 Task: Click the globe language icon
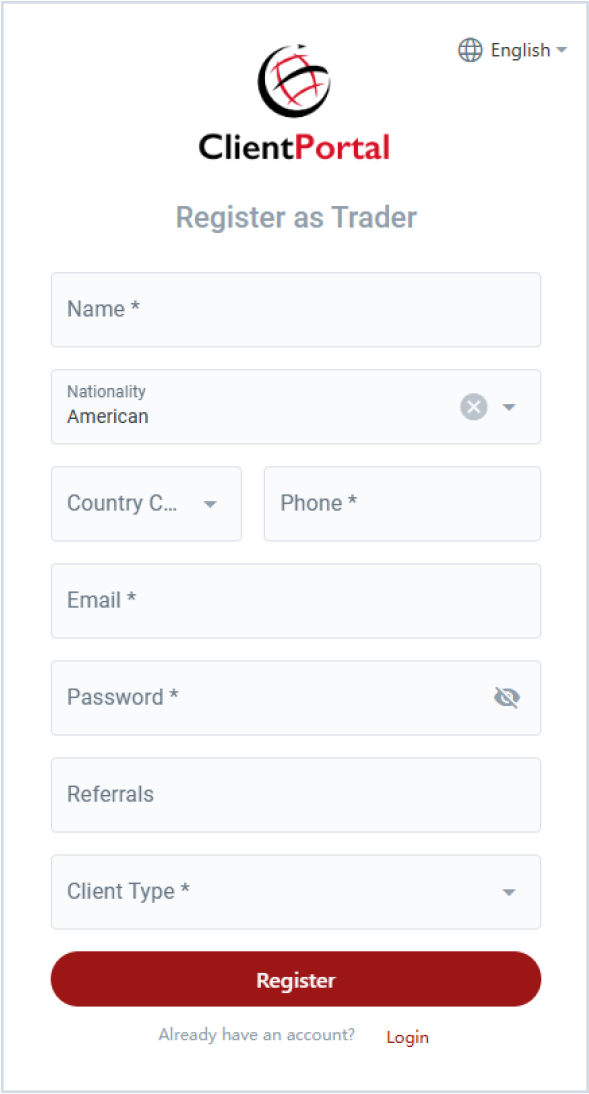(470, 50)
